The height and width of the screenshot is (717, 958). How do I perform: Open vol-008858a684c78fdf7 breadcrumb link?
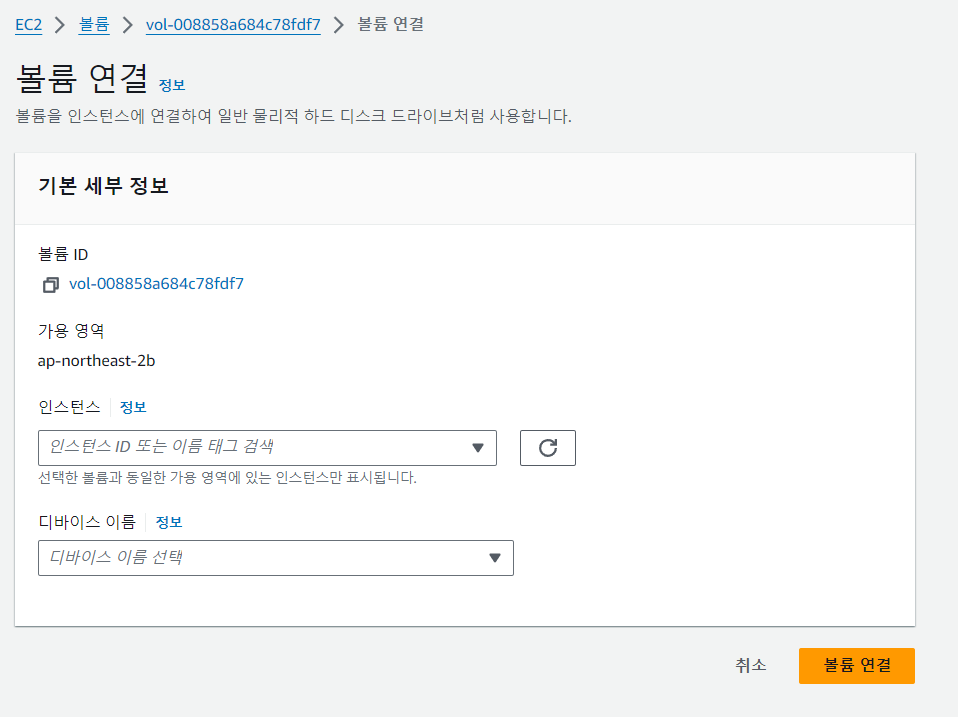pyautogui.click(x=233, y=24)
